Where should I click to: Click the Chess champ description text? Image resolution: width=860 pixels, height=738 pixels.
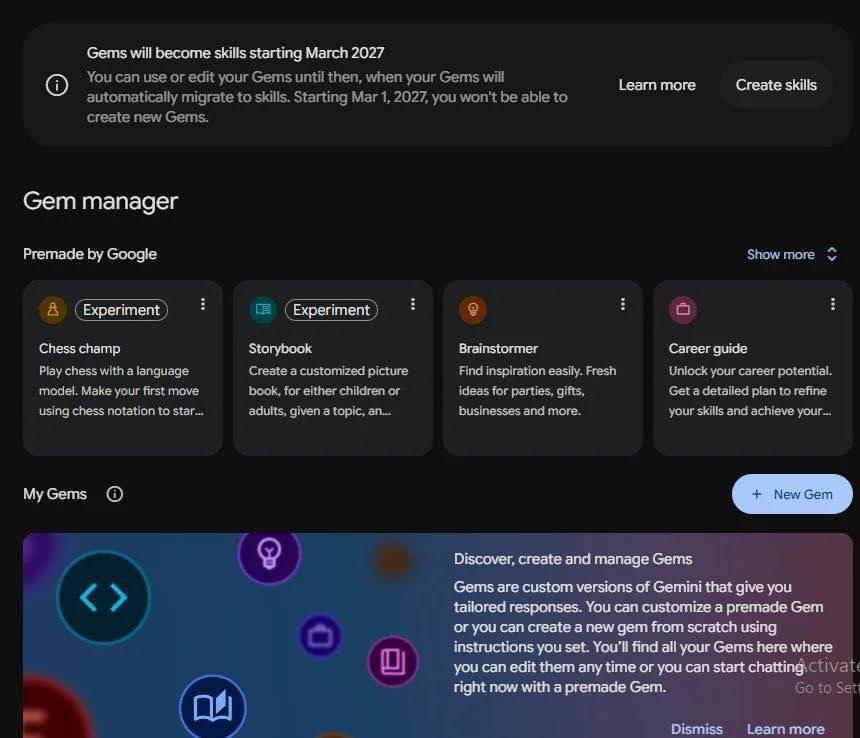[121, 391]
